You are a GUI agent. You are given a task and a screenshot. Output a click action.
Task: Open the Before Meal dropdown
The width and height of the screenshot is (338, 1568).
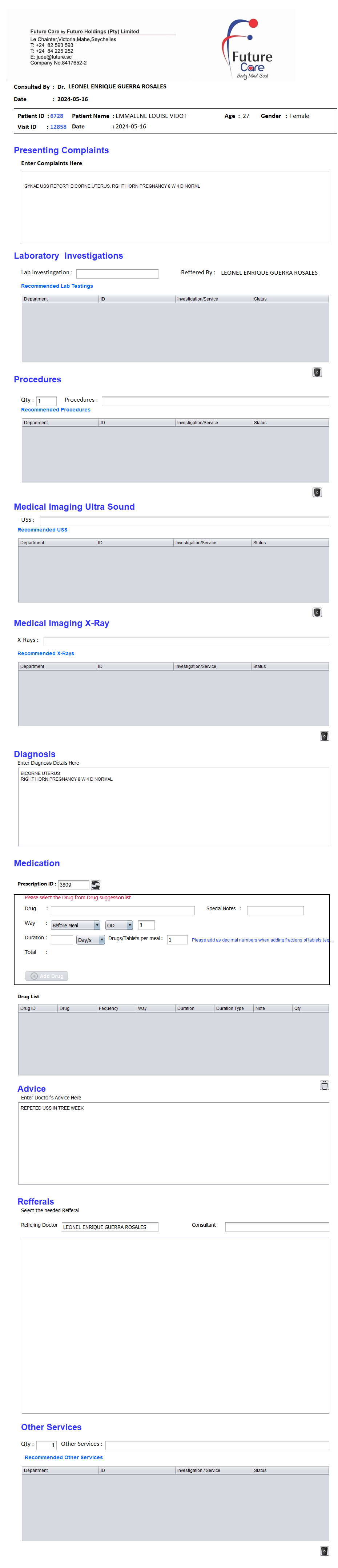(97, 924)
